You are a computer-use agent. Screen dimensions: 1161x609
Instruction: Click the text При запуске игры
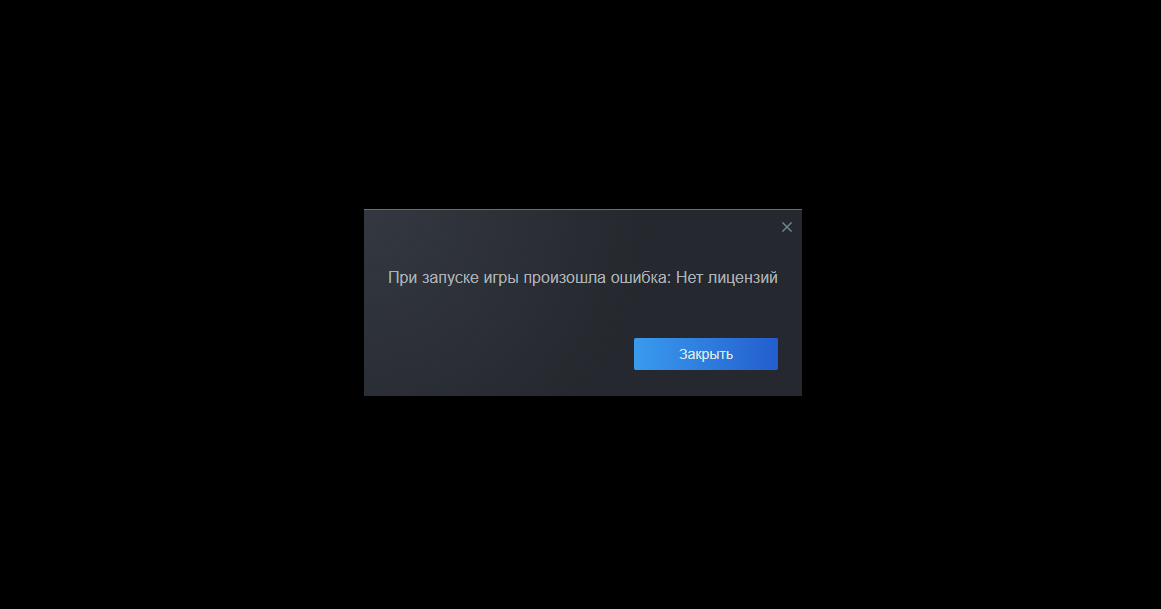pos(453,278)
